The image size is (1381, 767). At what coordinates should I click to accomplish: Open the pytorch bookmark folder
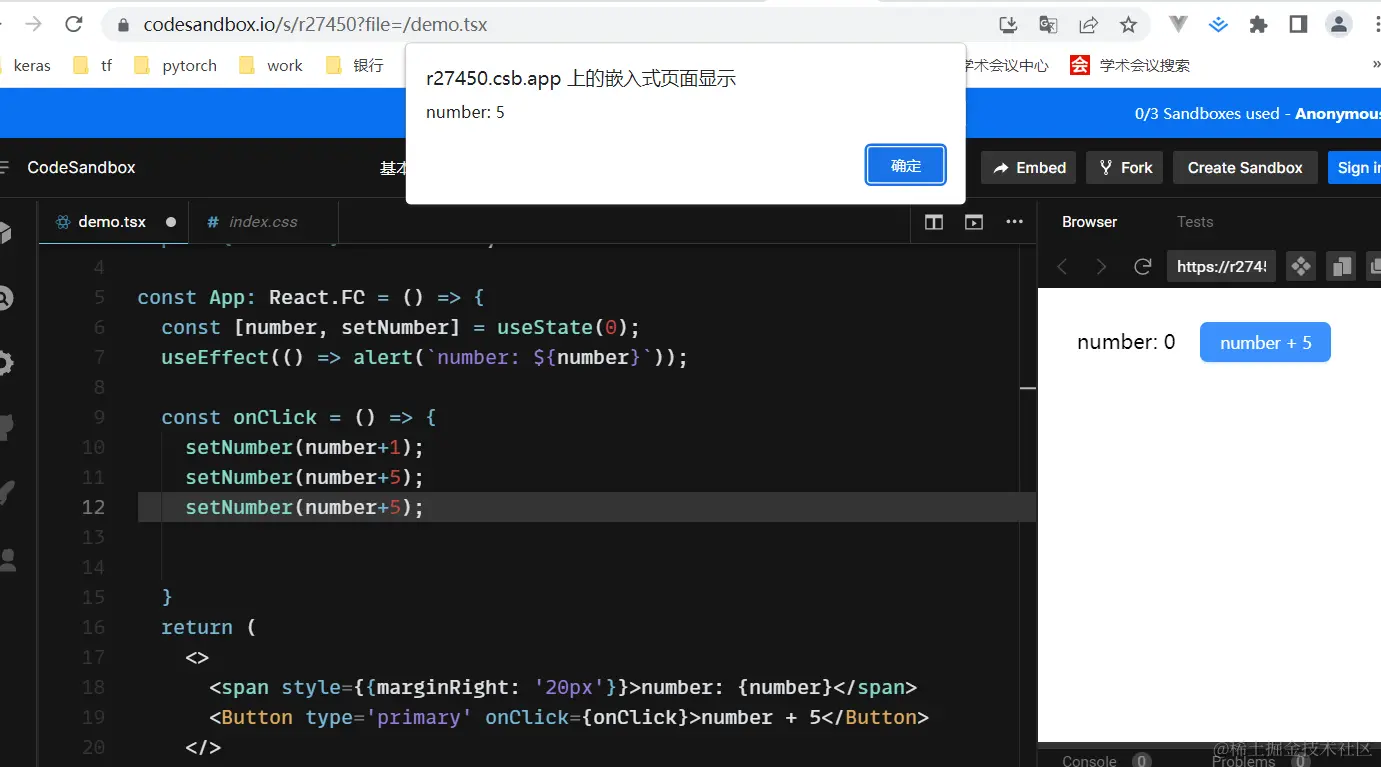175,65
